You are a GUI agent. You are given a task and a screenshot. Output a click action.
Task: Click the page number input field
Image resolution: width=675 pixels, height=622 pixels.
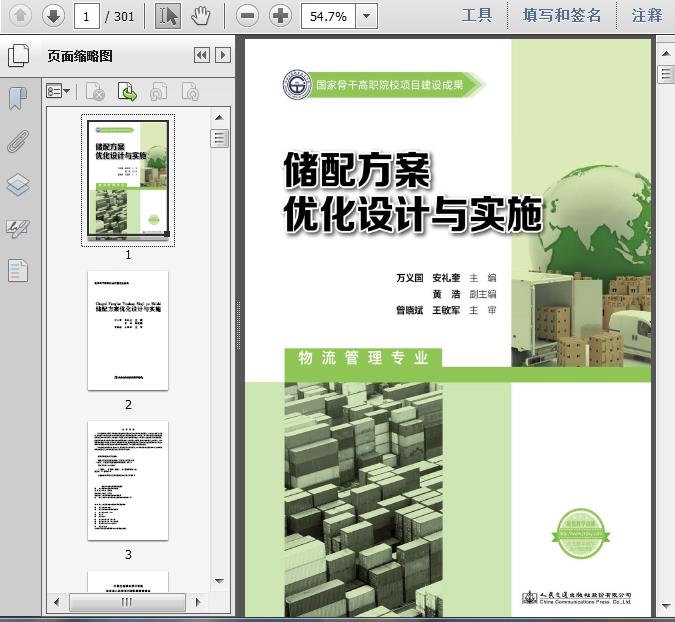pyautogui.click(x=89, y=16)
